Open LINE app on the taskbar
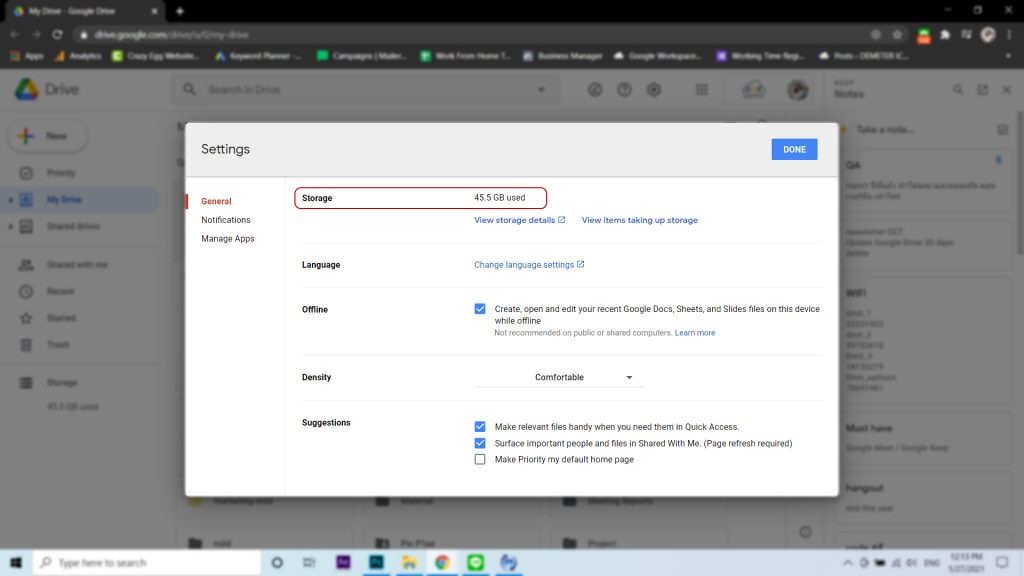 pos(475,562)
